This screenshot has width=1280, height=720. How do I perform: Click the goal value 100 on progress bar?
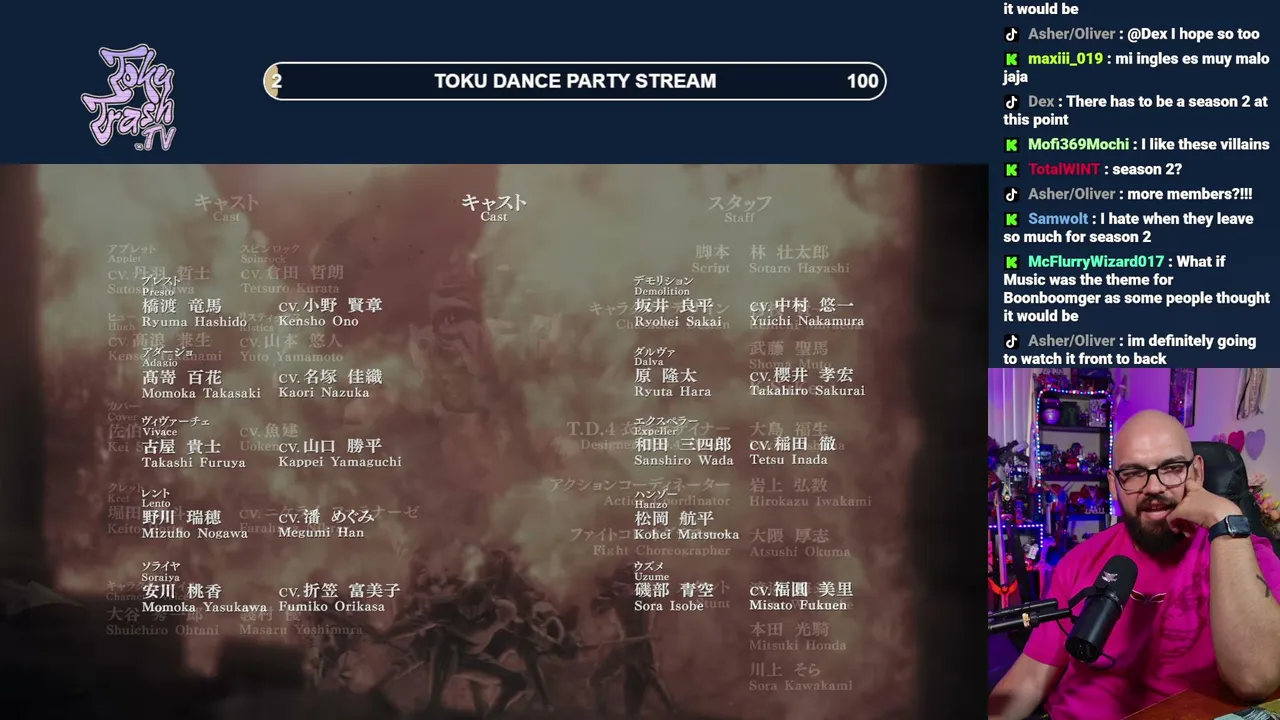point(862,81)
